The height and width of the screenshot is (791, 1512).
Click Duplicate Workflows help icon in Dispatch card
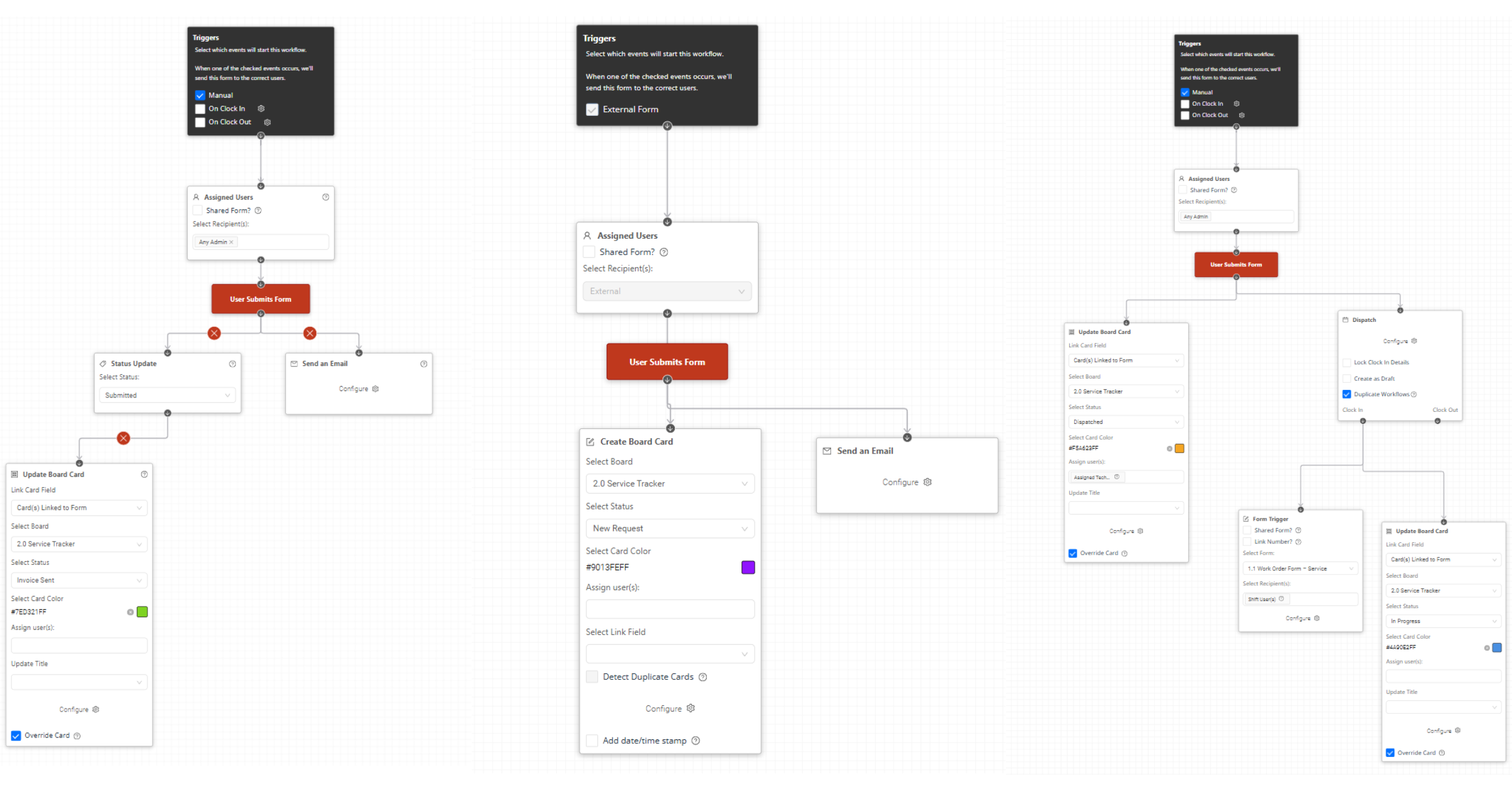1414,394
